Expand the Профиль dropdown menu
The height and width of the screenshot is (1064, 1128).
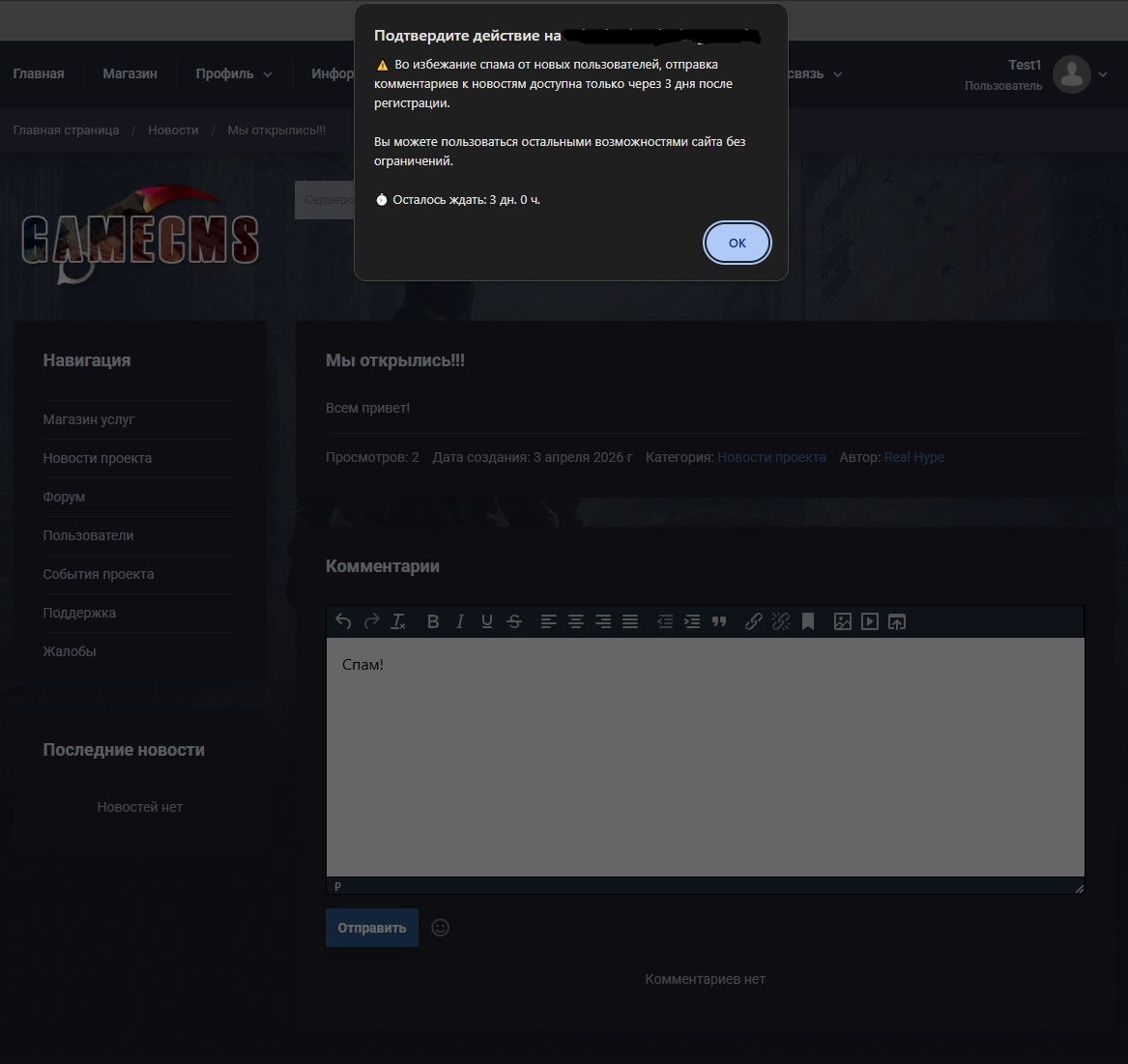[233, 73]
